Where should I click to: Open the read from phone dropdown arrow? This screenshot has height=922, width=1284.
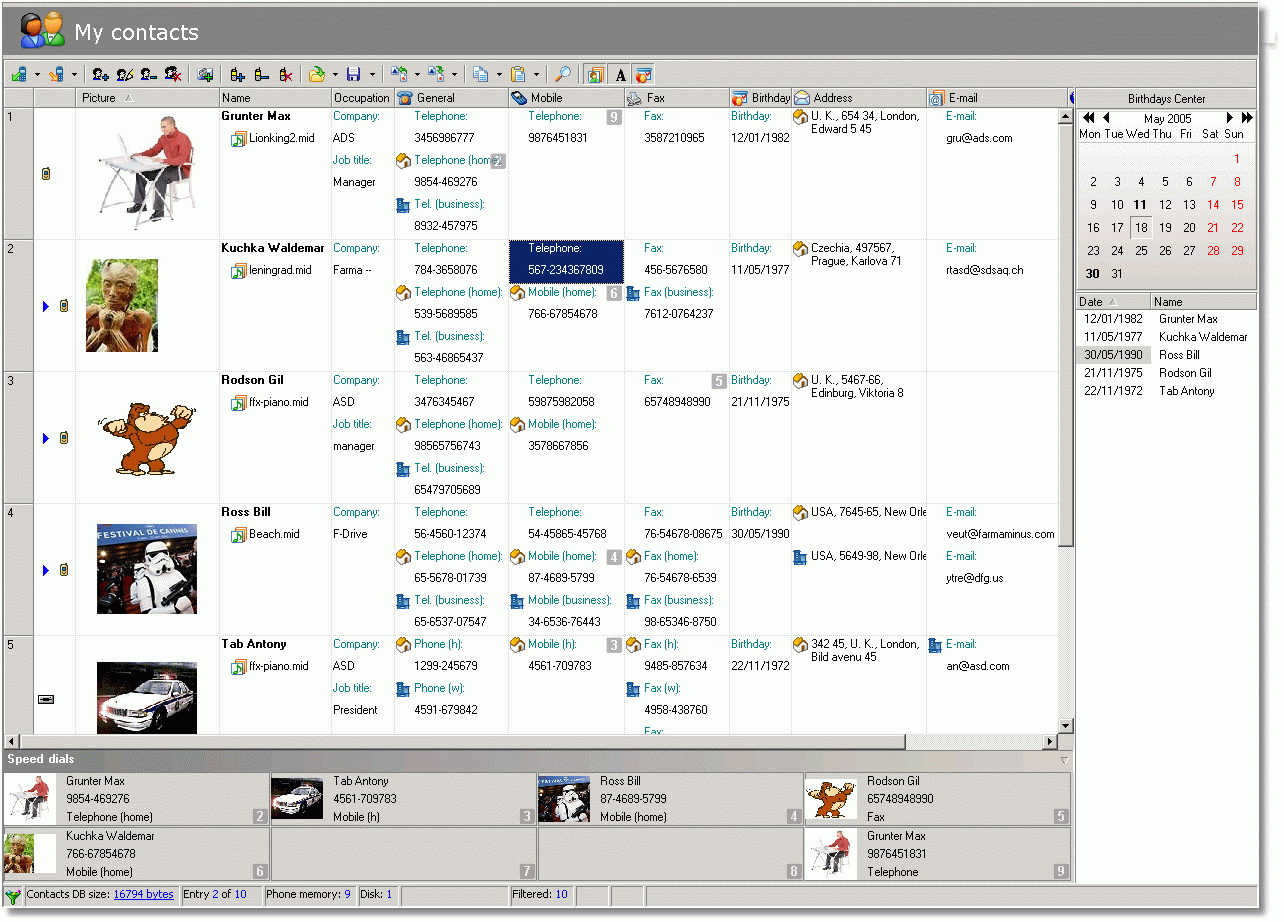[x=37, y=75]
